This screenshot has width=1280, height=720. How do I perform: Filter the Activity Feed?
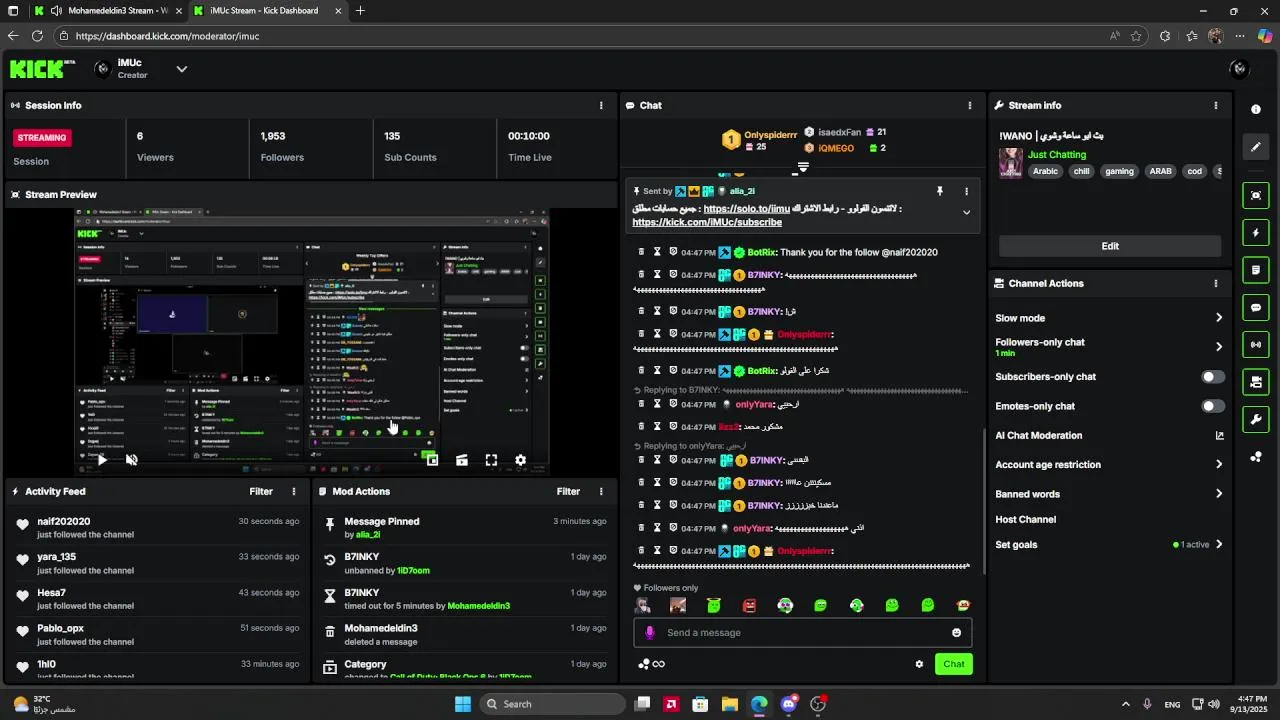click(x=261, y=492)
